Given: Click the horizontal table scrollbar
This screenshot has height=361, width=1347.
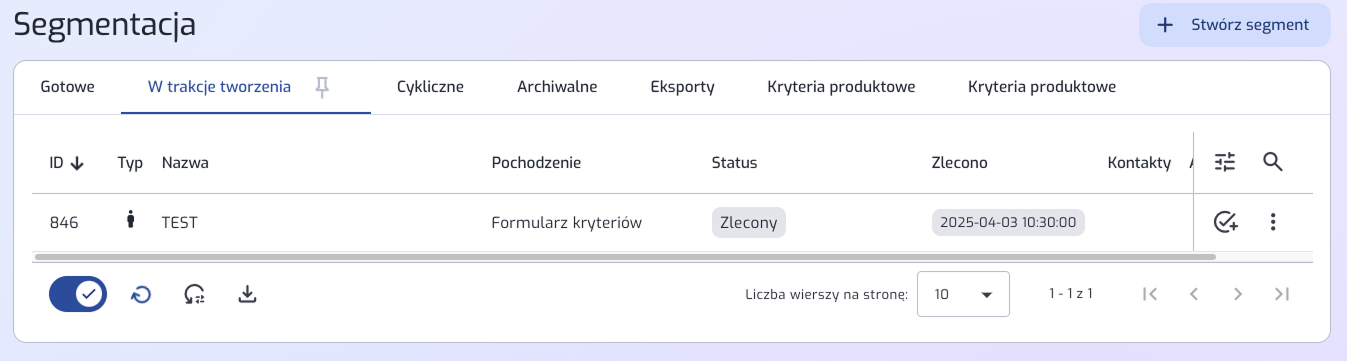Looking at the screenshot, I should click(x=624, y=257).
